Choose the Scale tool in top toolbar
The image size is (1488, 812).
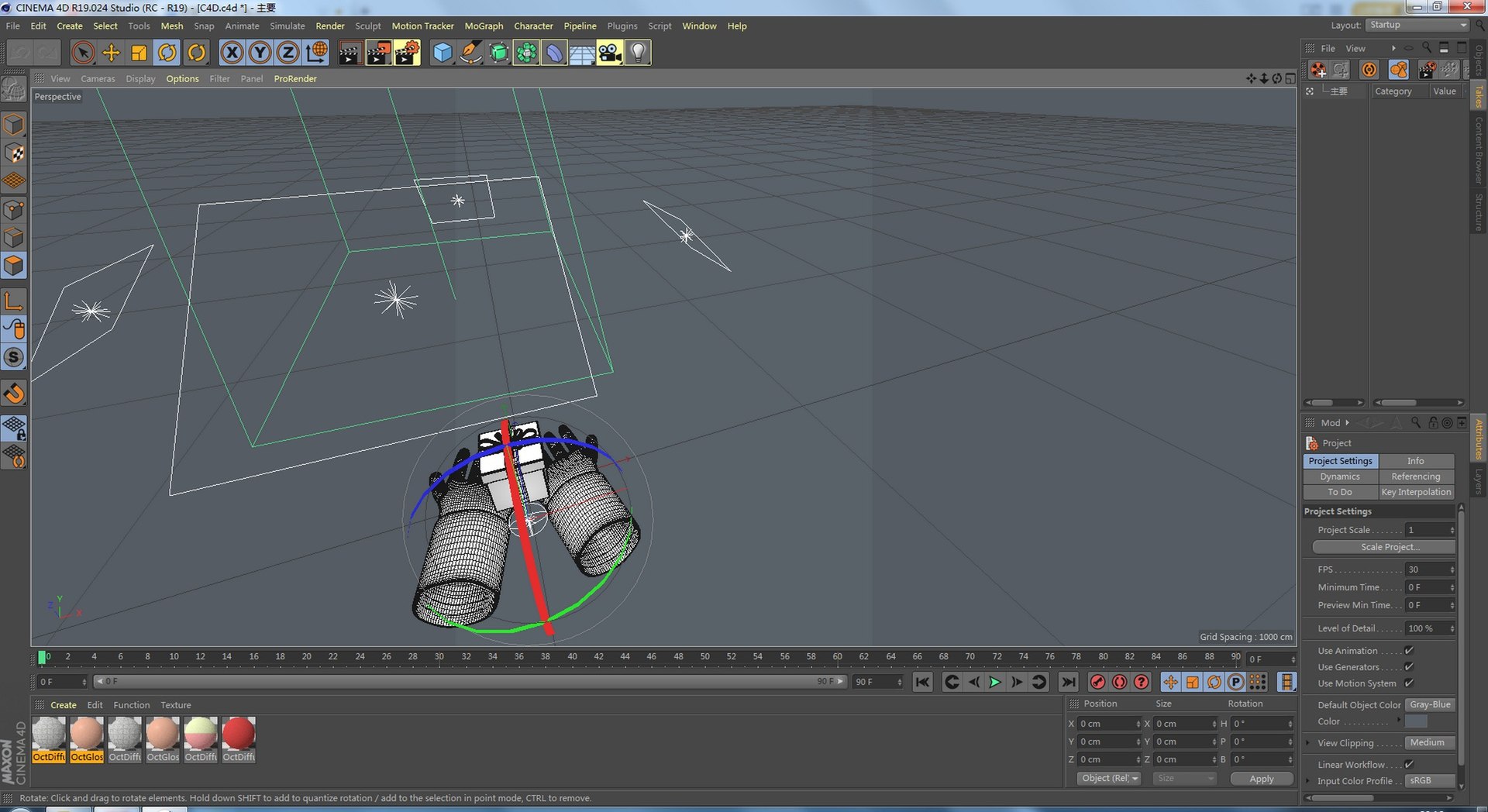[x=139, y=53]
